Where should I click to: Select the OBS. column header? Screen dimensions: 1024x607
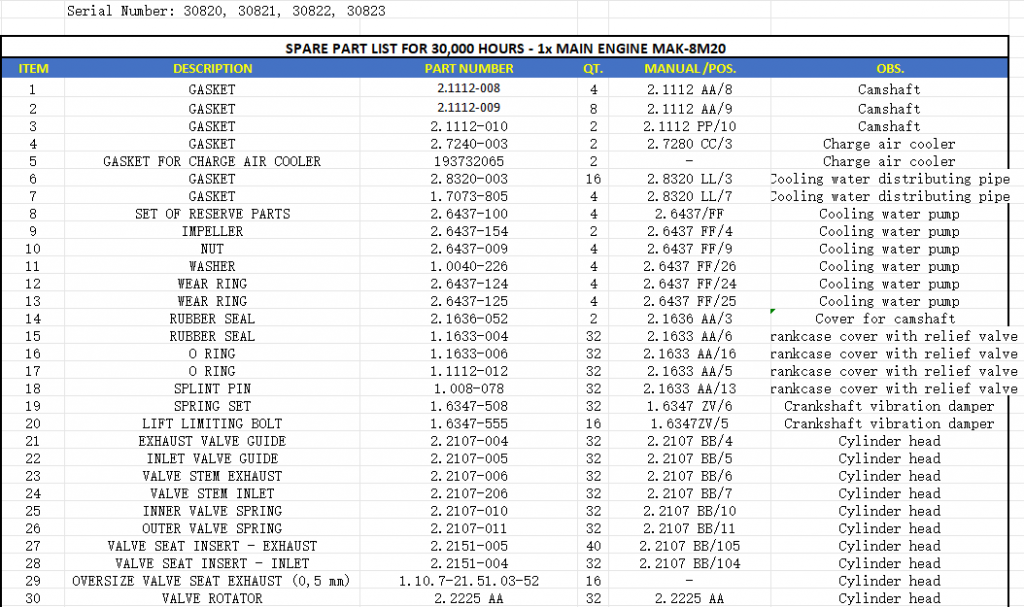tap(889, 69)
